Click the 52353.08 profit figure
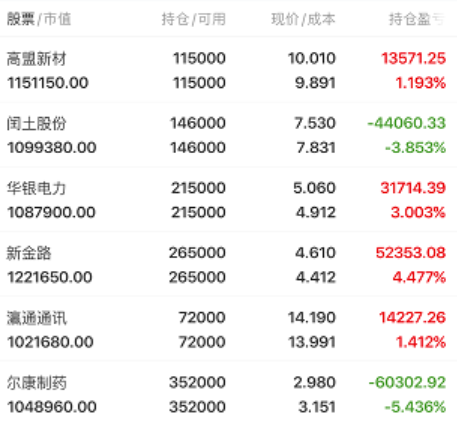The image size is (457, 423). pyautogui.click(x=411, y=252)
